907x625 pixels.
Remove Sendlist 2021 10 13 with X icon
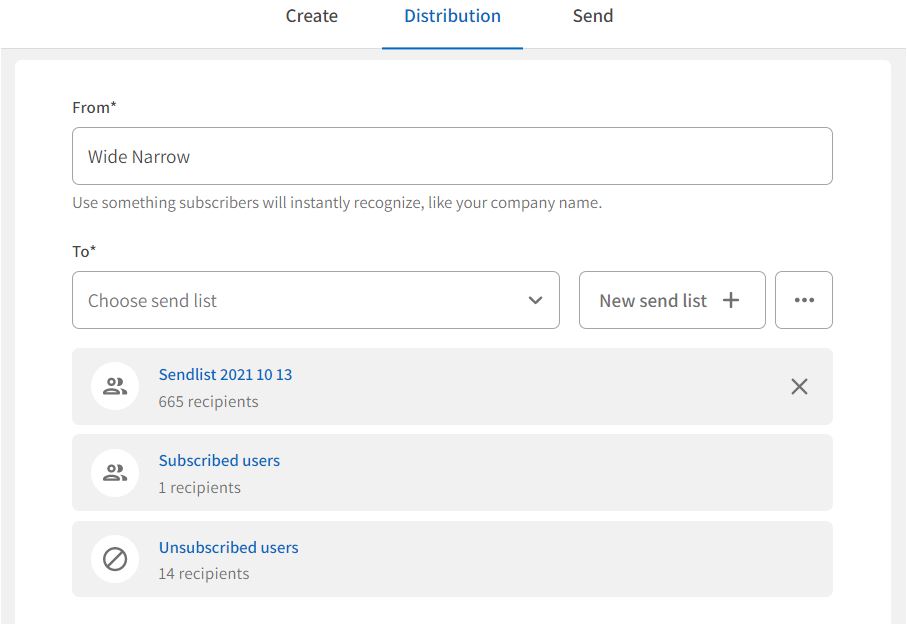(x=799, y=387)
